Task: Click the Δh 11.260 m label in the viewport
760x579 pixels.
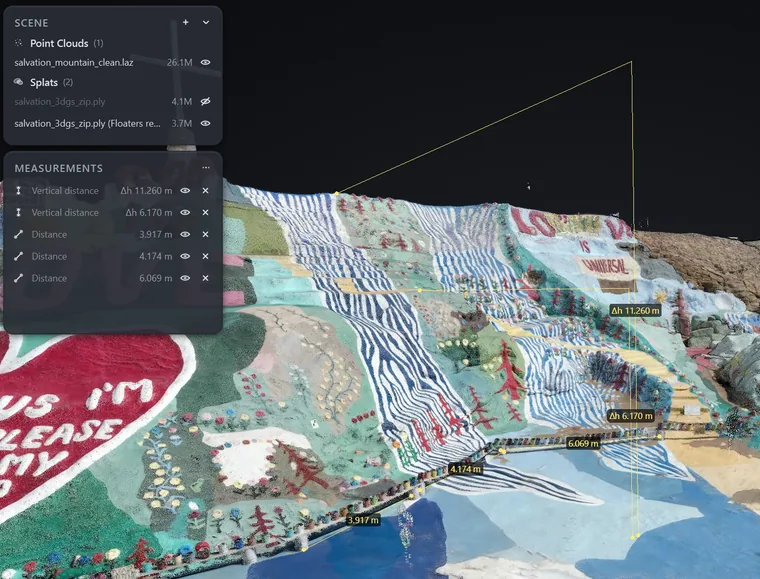Action: point(635,311)
